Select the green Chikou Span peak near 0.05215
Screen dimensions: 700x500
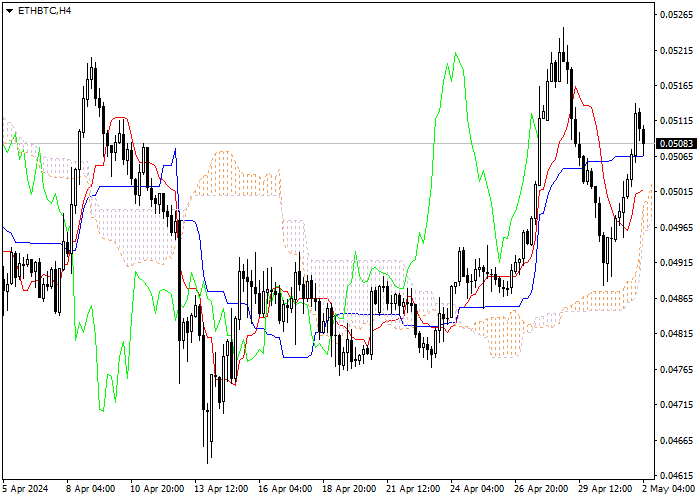tap(455, 53)
